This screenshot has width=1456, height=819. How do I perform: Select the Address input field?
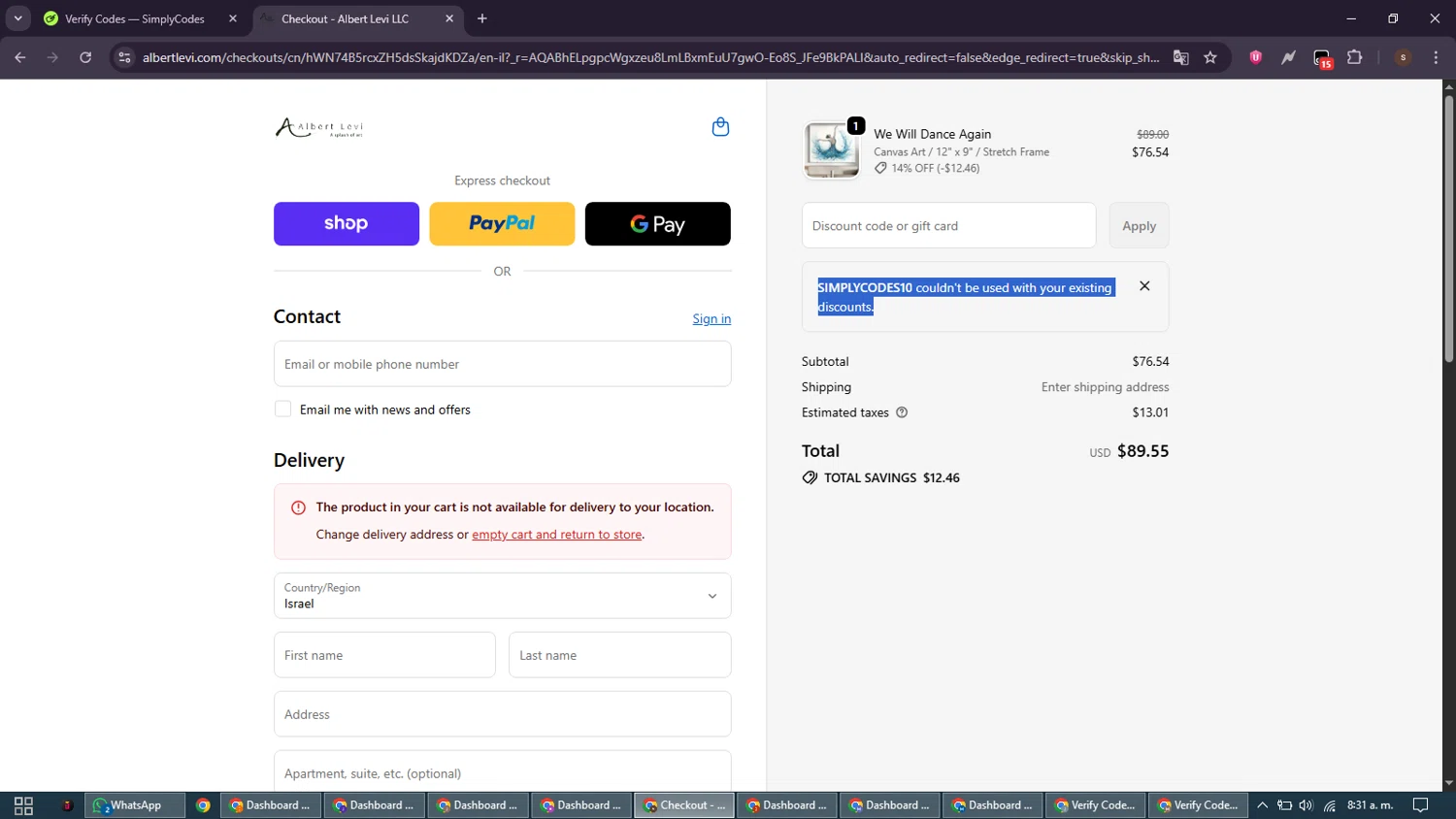point(502,714)
